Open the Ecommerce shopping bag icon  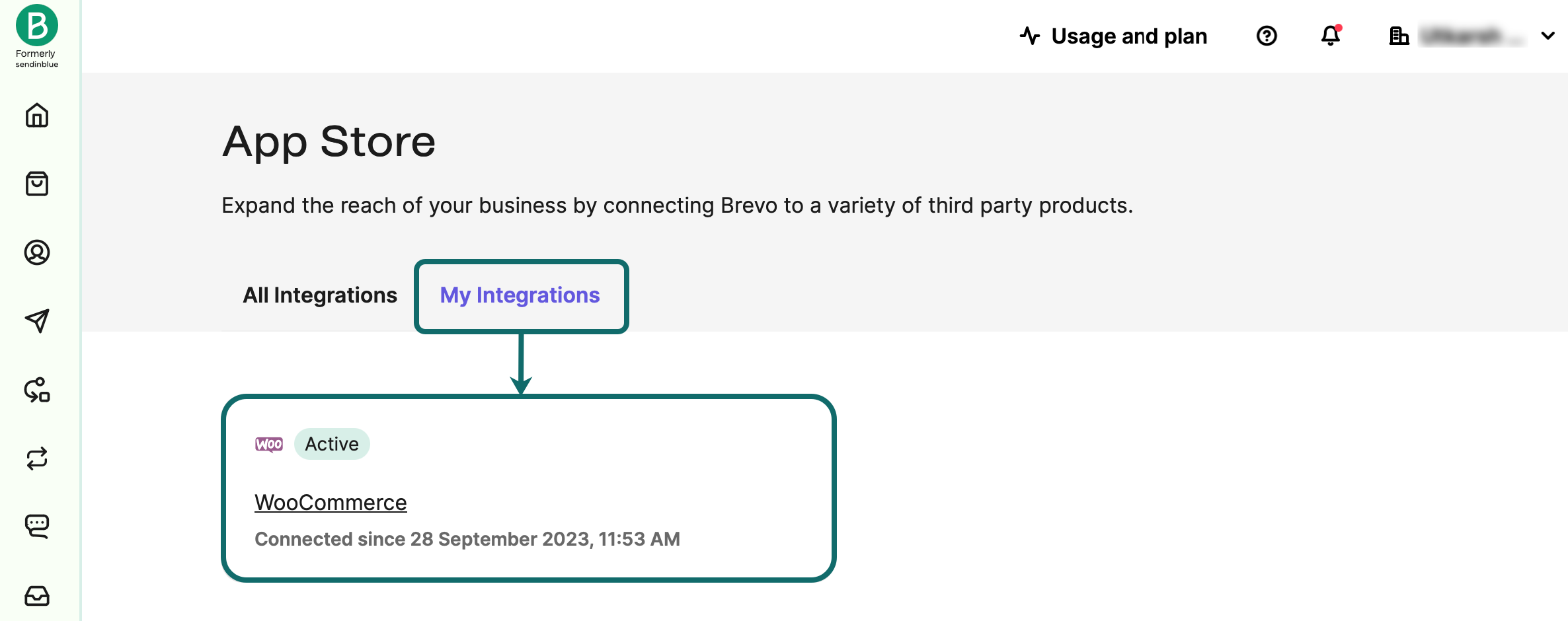click(38, 184)
